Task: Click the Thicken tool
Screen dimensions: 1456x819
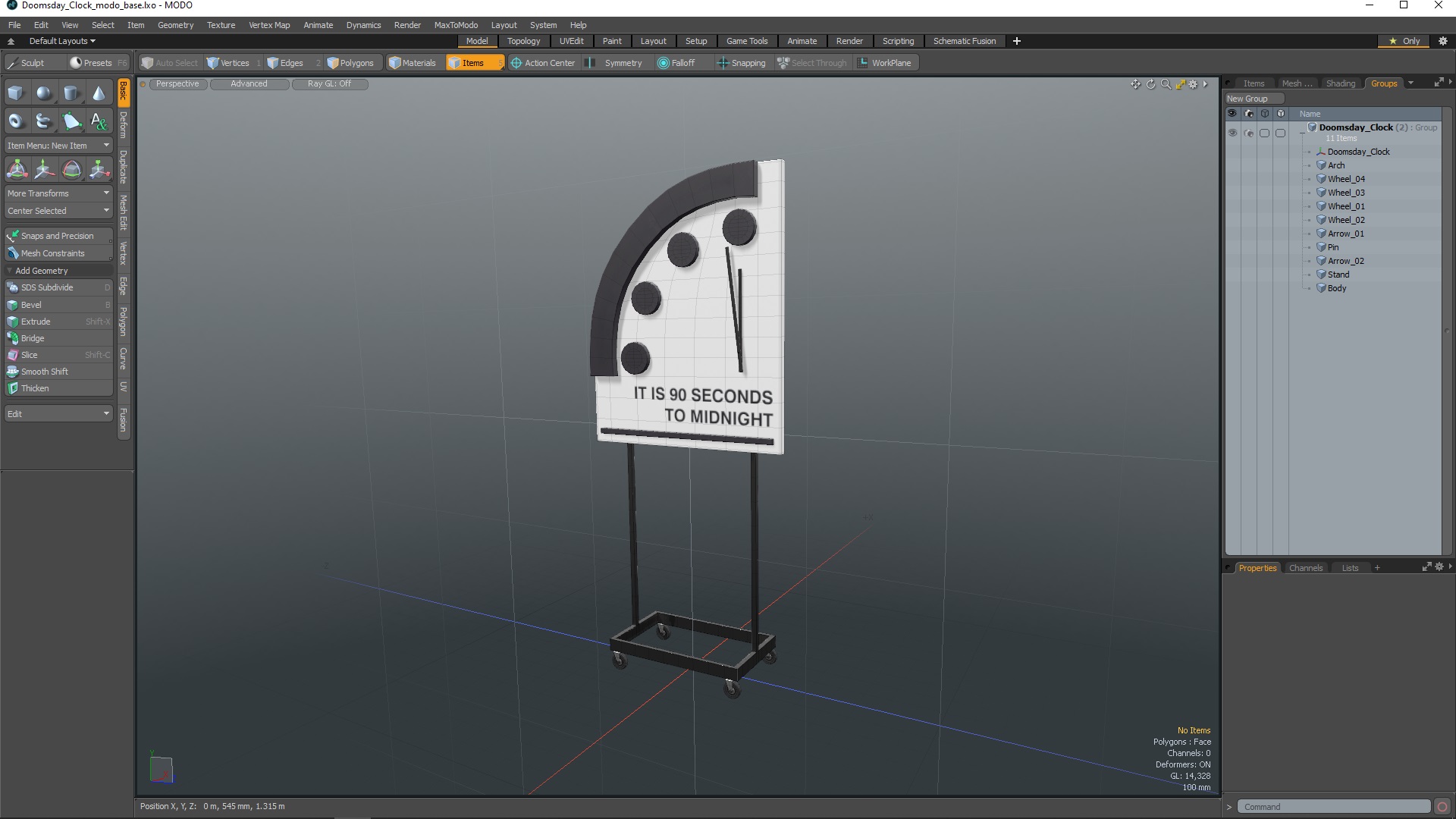Action: 58,388
